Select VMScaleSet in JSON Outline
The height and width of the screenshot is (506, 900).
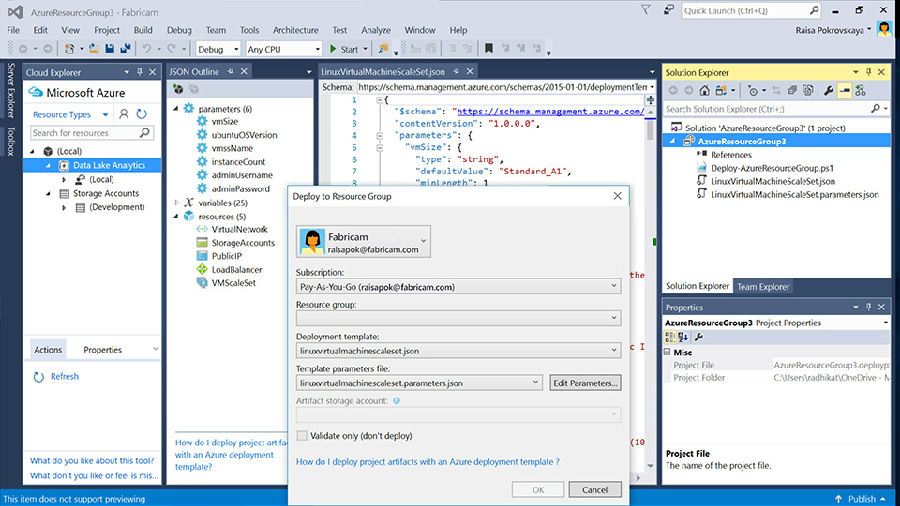(234, 282)
